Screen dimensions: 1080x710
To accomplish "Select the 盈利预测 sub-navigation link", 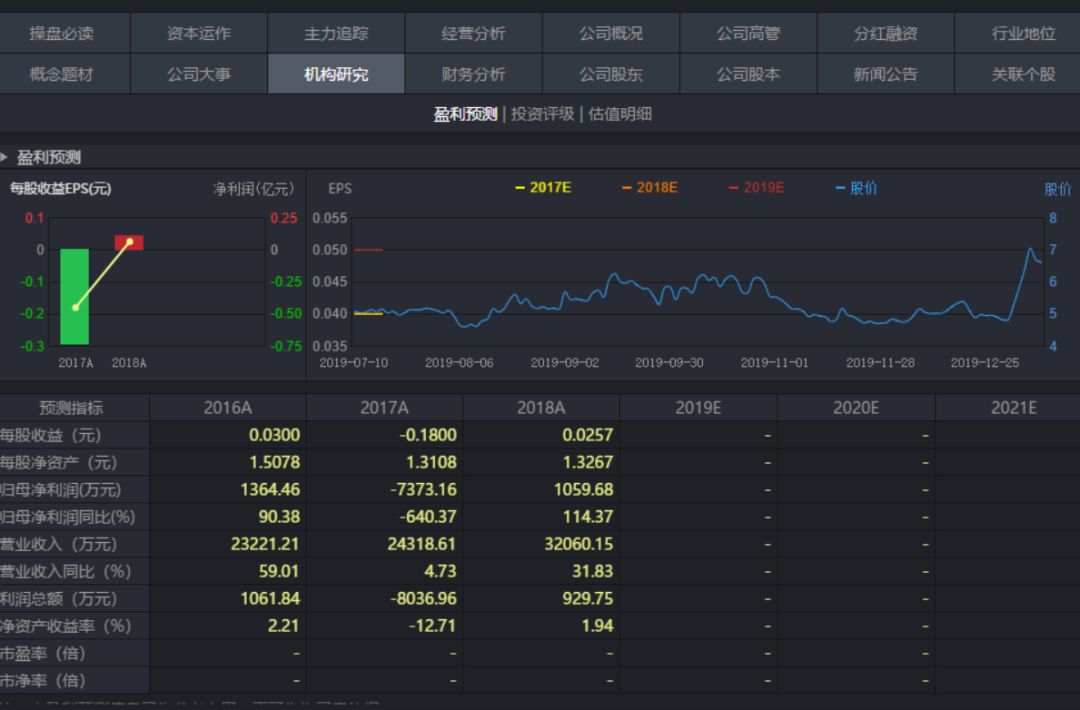I will coord(465,114).
